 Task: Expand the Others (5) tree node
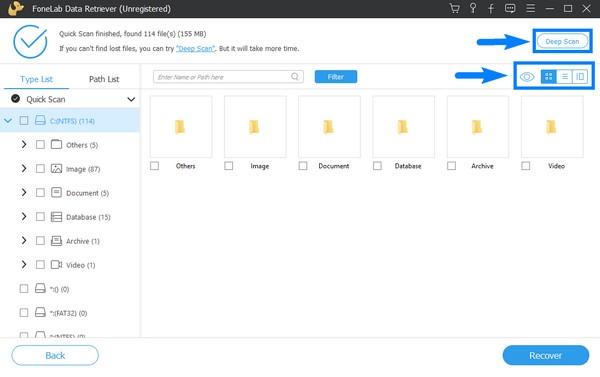click(24, 145)
